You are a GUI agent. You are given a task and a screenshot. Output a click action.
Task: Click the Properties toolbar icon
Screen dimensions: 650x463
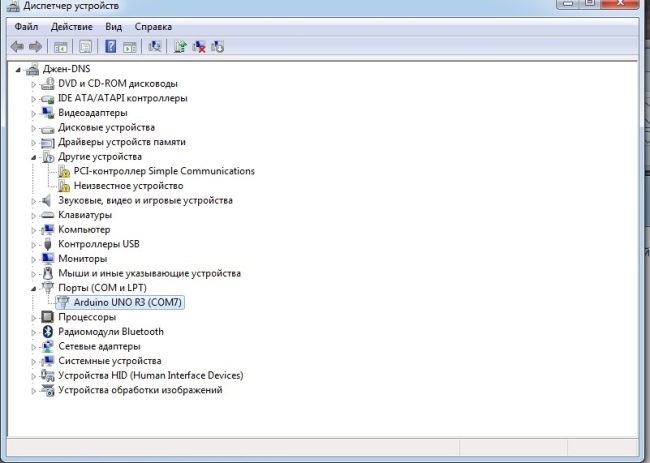[x=85, y=46]
